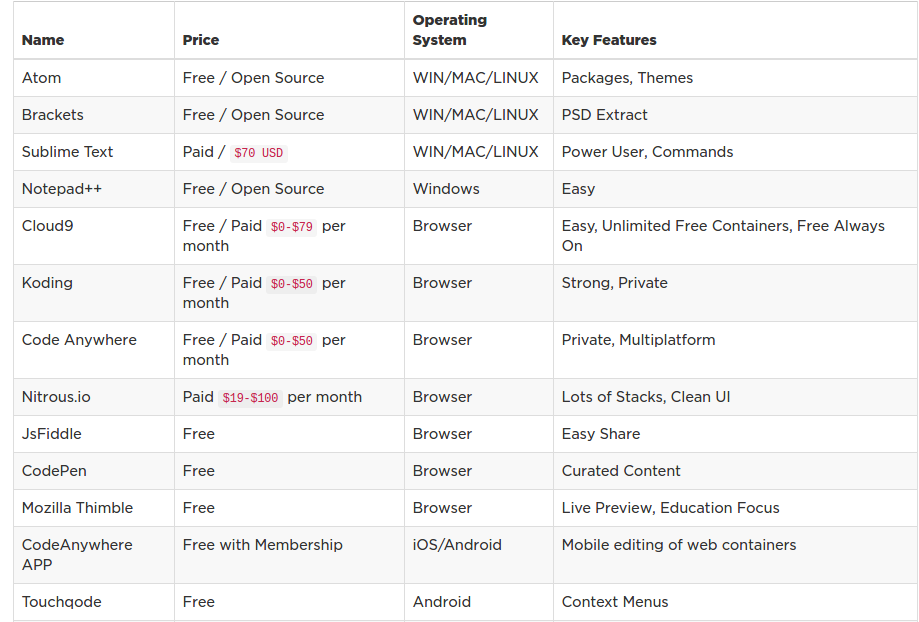Select the Live Preview, Education Focus cell

(670, 508)
